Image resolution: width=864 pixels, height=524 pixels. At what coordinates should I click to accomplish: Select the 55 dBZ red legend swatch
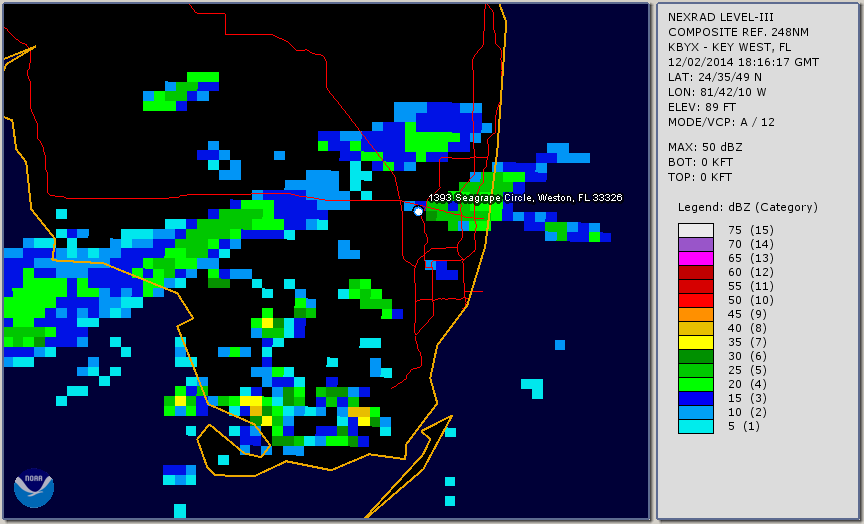click(696, 287)
